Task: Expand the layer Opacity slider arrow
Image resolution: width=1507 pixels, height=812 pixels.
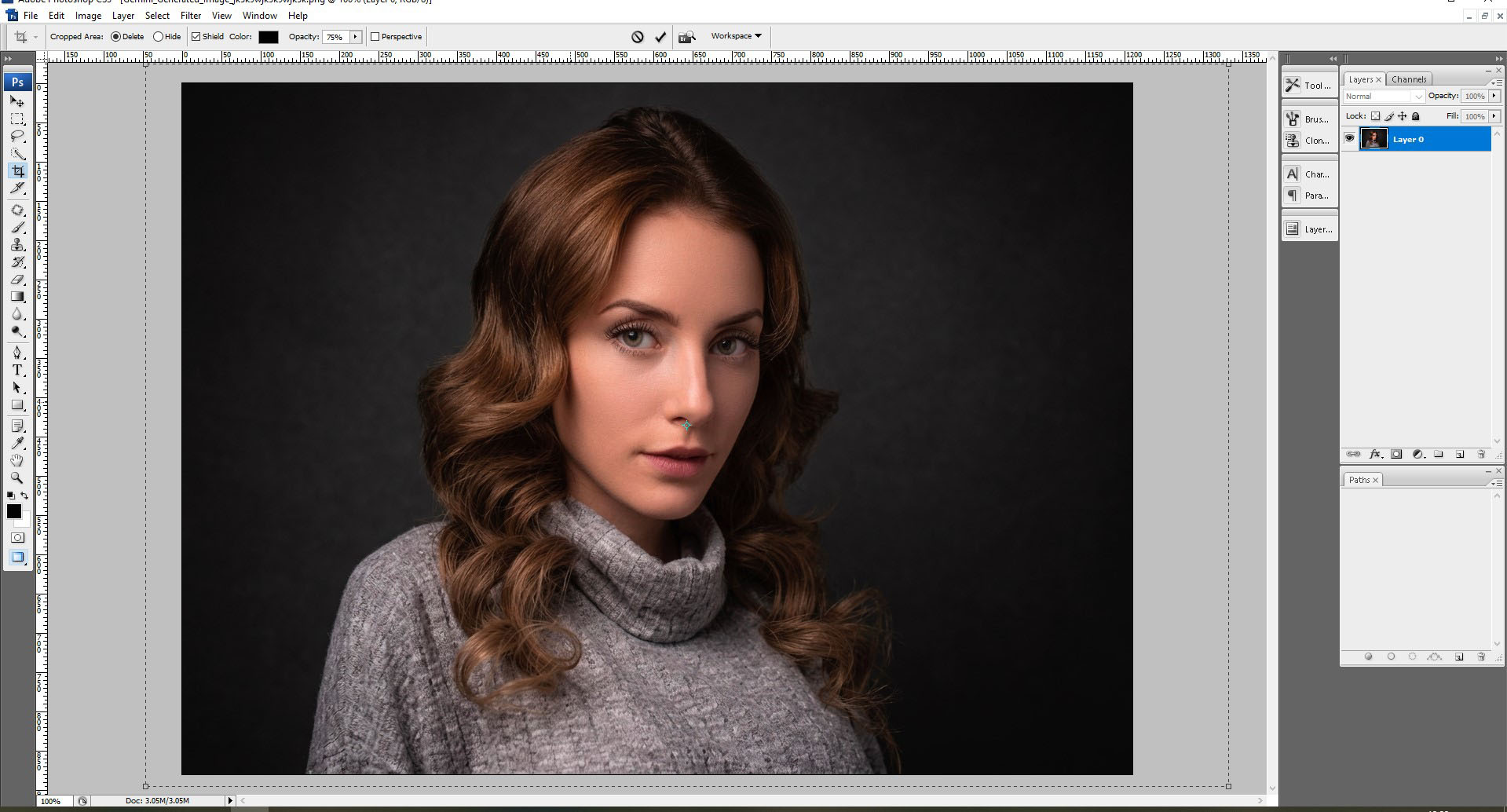Action: [1494, 96]
